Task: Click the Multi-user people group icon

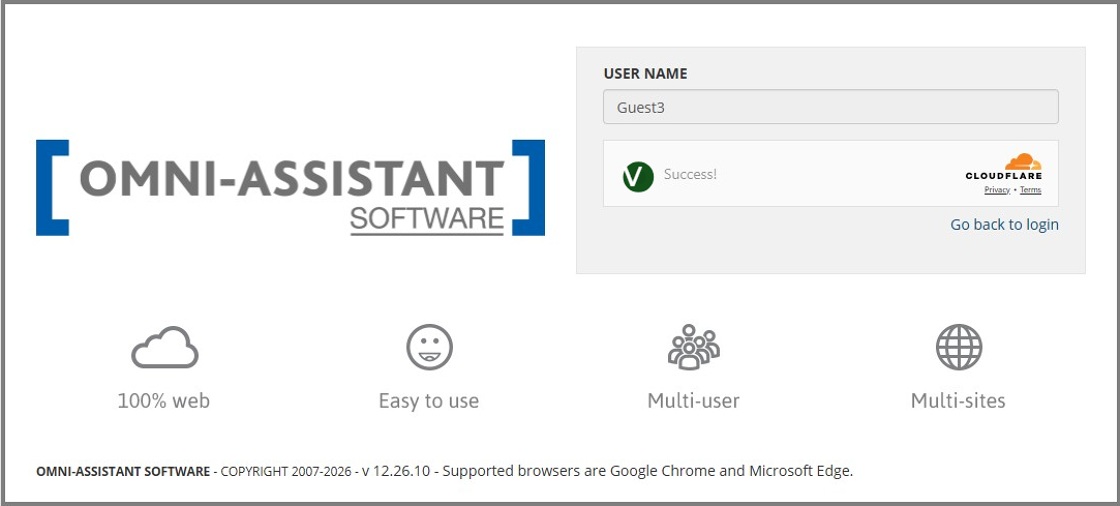Action: pos(694,347)
